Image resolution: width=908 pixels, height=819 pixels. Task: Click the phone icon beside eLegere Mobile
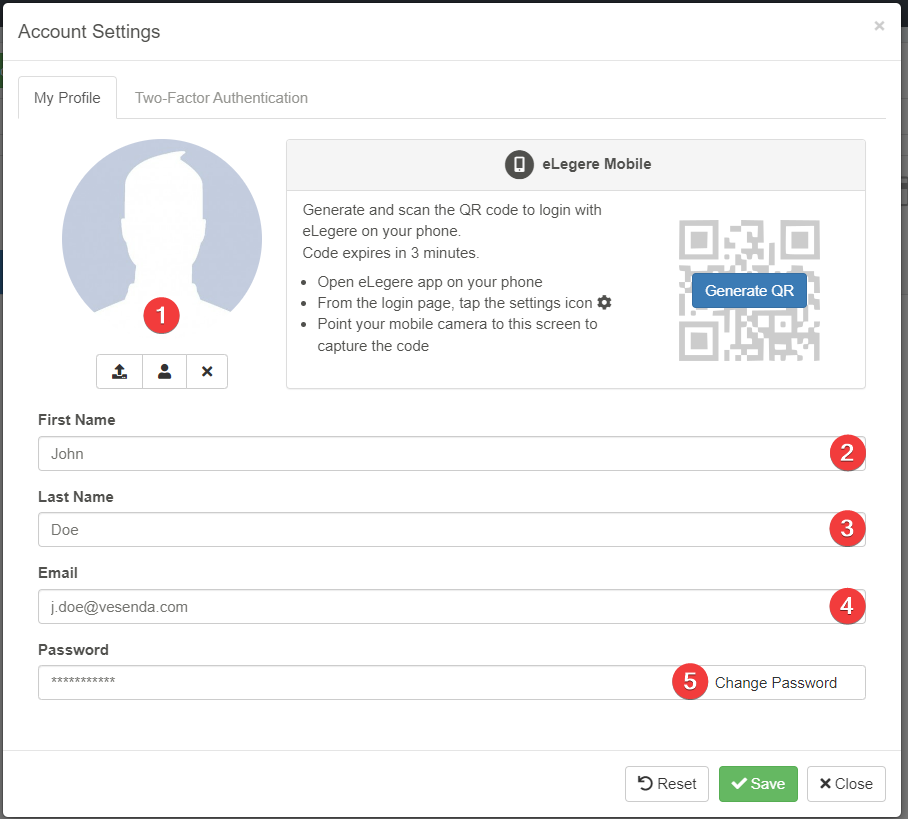[519, 164]
